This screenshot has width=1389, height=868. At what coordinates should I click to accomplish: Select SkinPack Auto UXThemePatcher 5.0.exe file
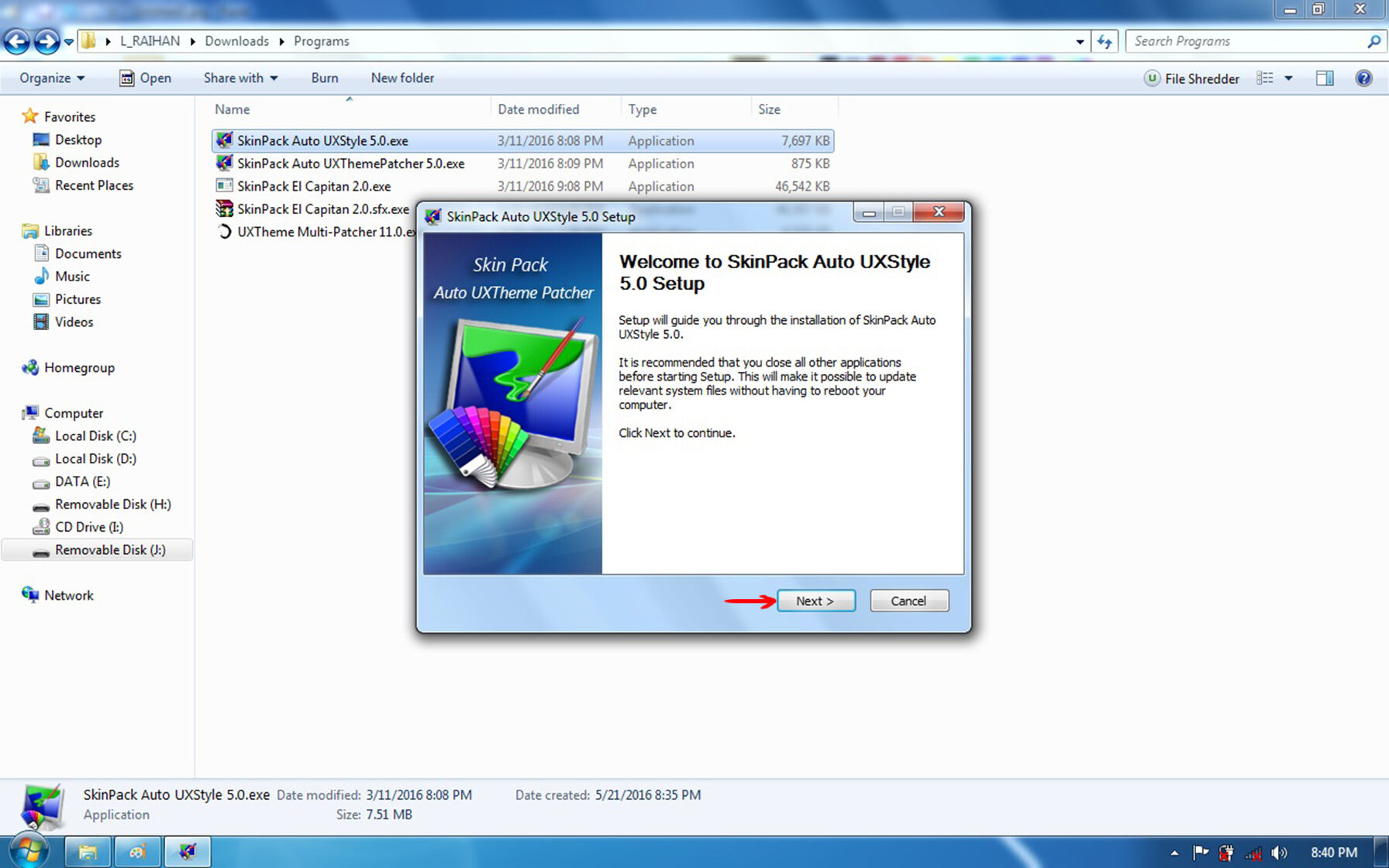tap(523, 164)
